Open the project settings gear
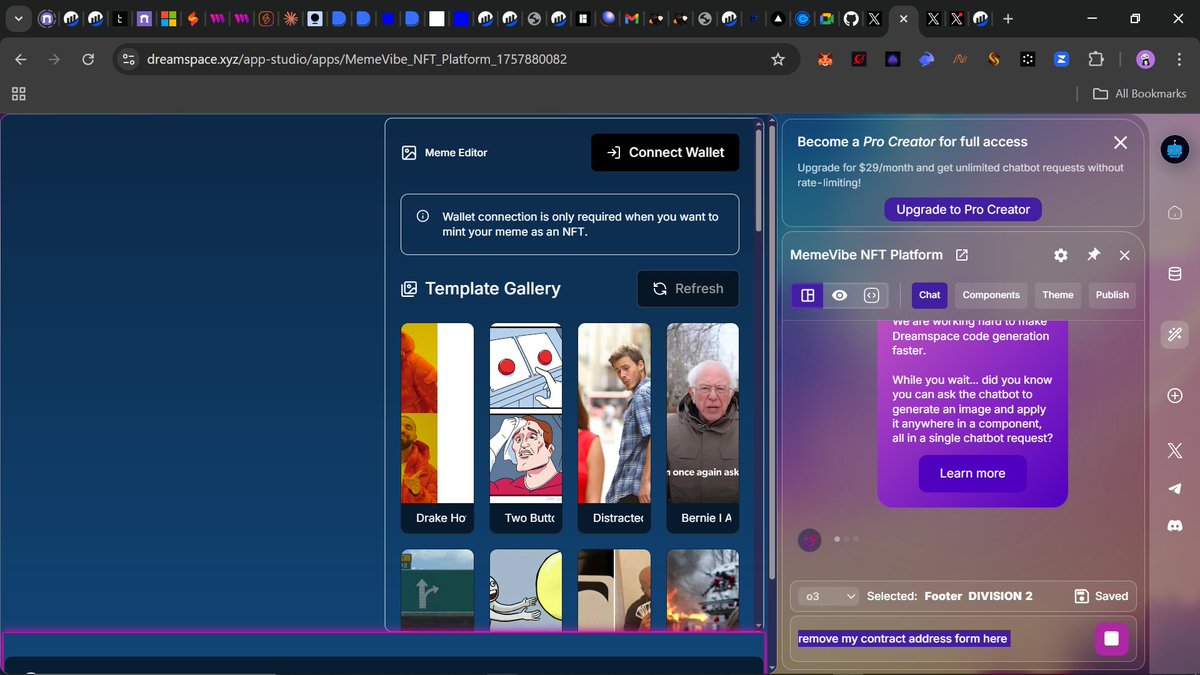 (1061, 255)
